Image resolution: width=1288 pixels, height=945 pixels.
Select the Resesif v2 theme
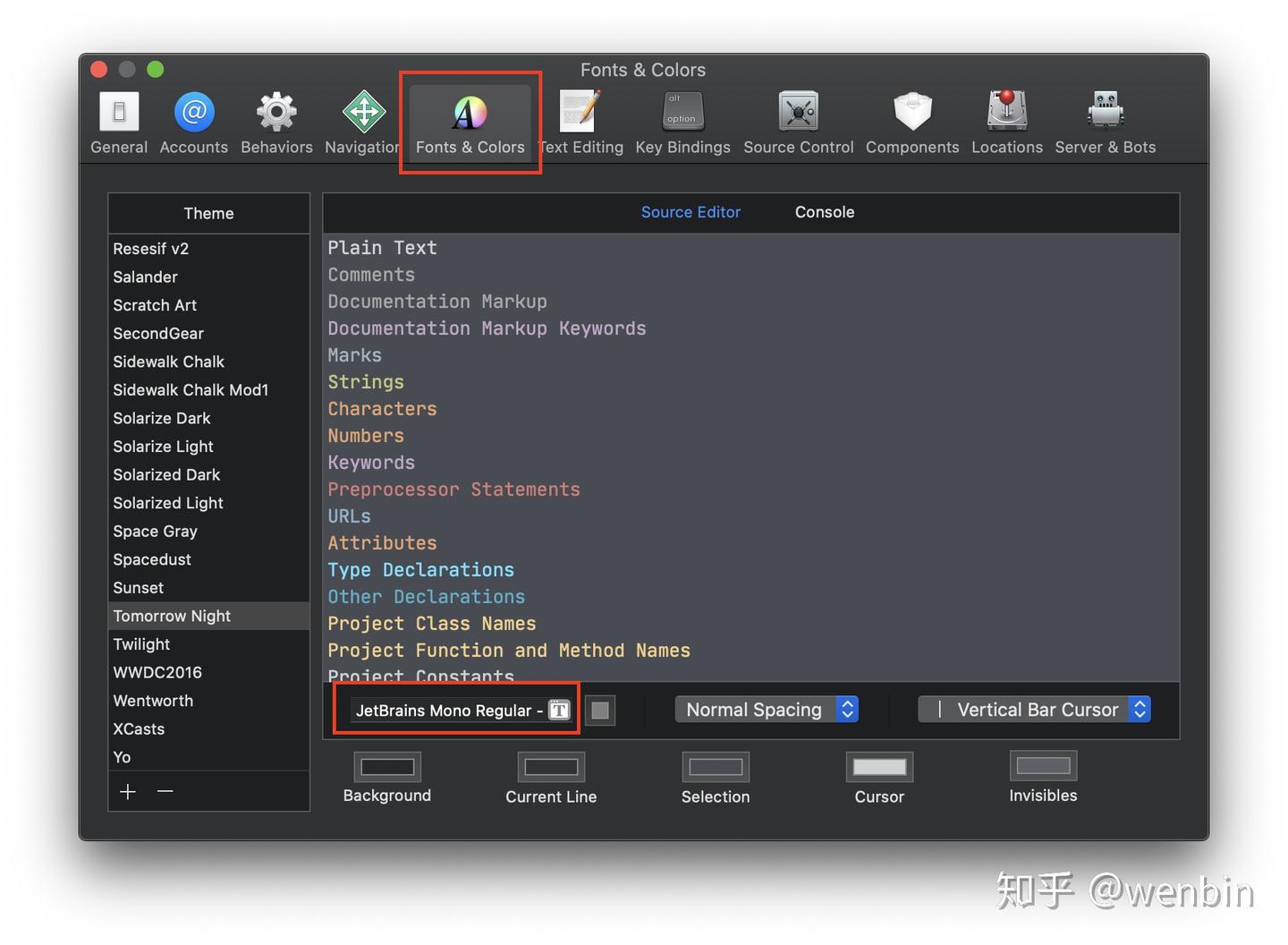point(209,249)
